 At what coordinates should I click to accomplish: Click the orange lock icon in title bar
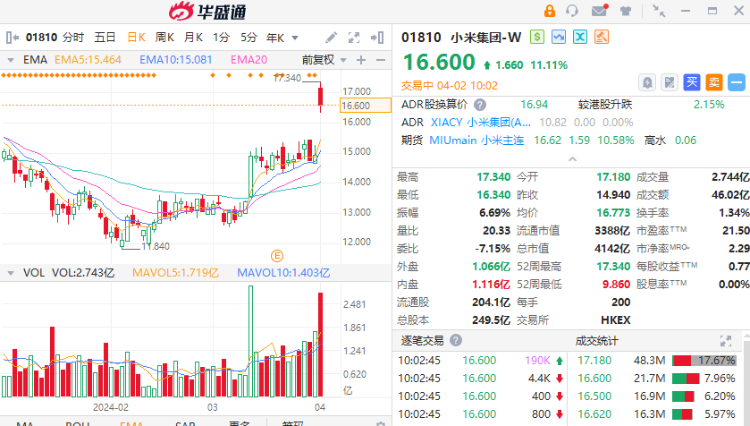coord(549,11)
